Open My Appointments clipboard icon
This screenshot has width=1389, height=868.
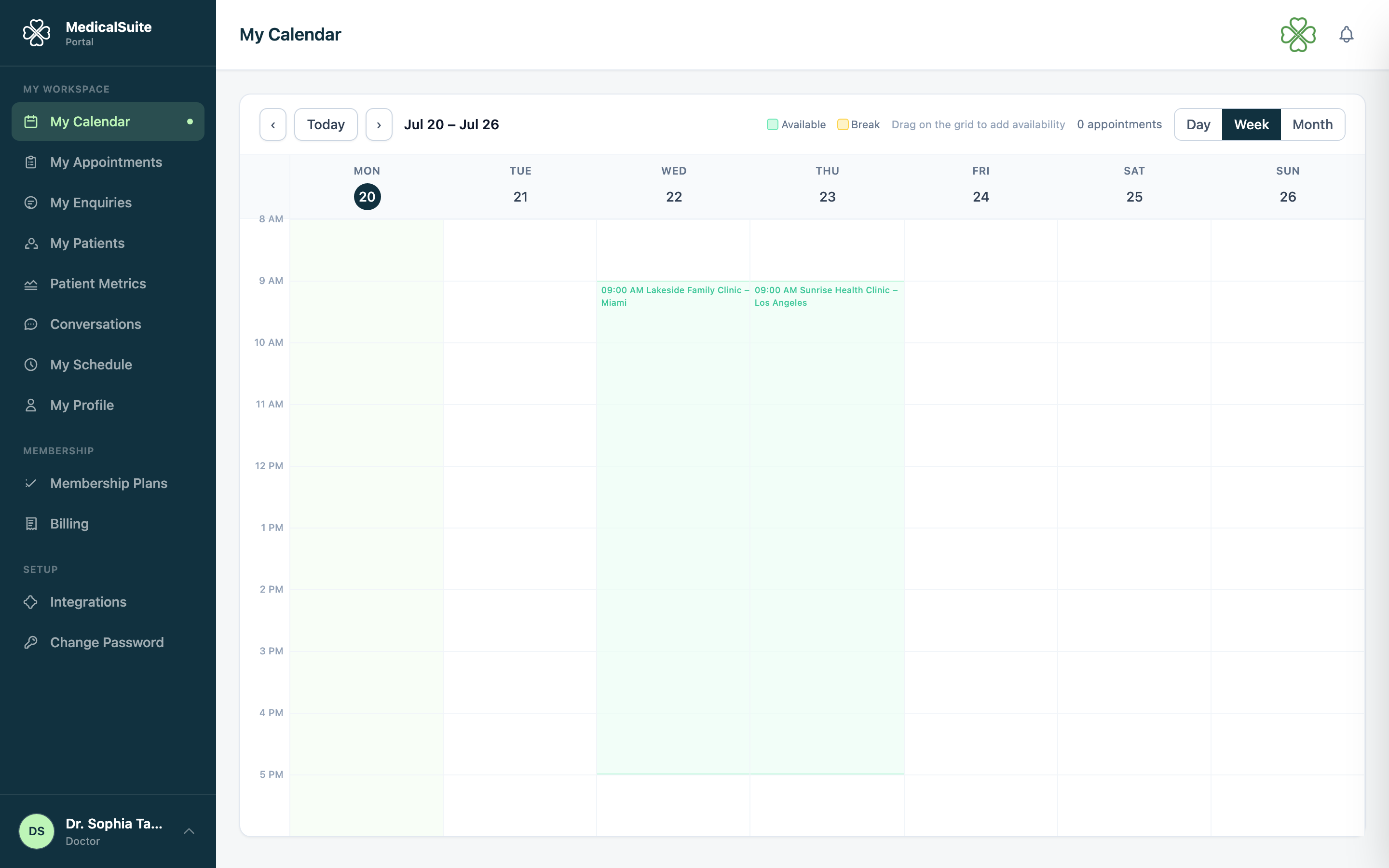31,163
